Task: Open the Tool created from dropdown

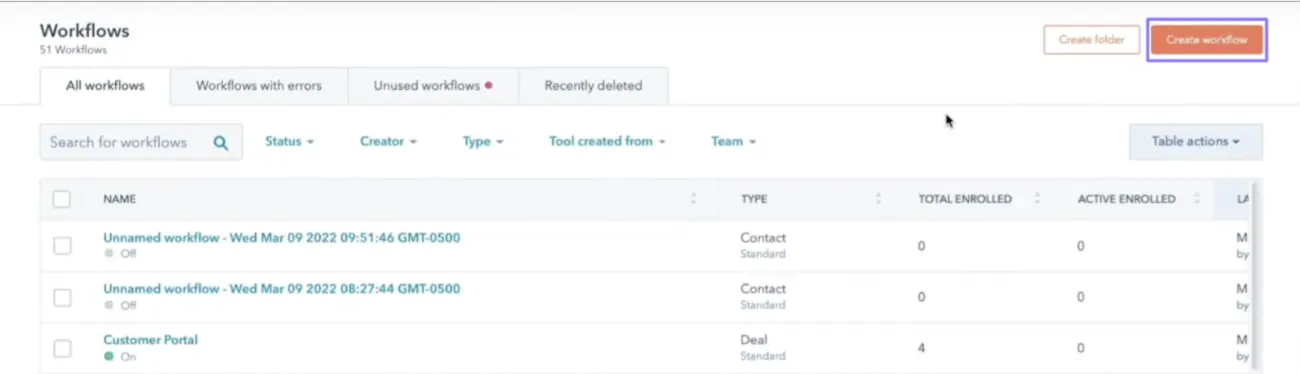Action: pos(607,142)
